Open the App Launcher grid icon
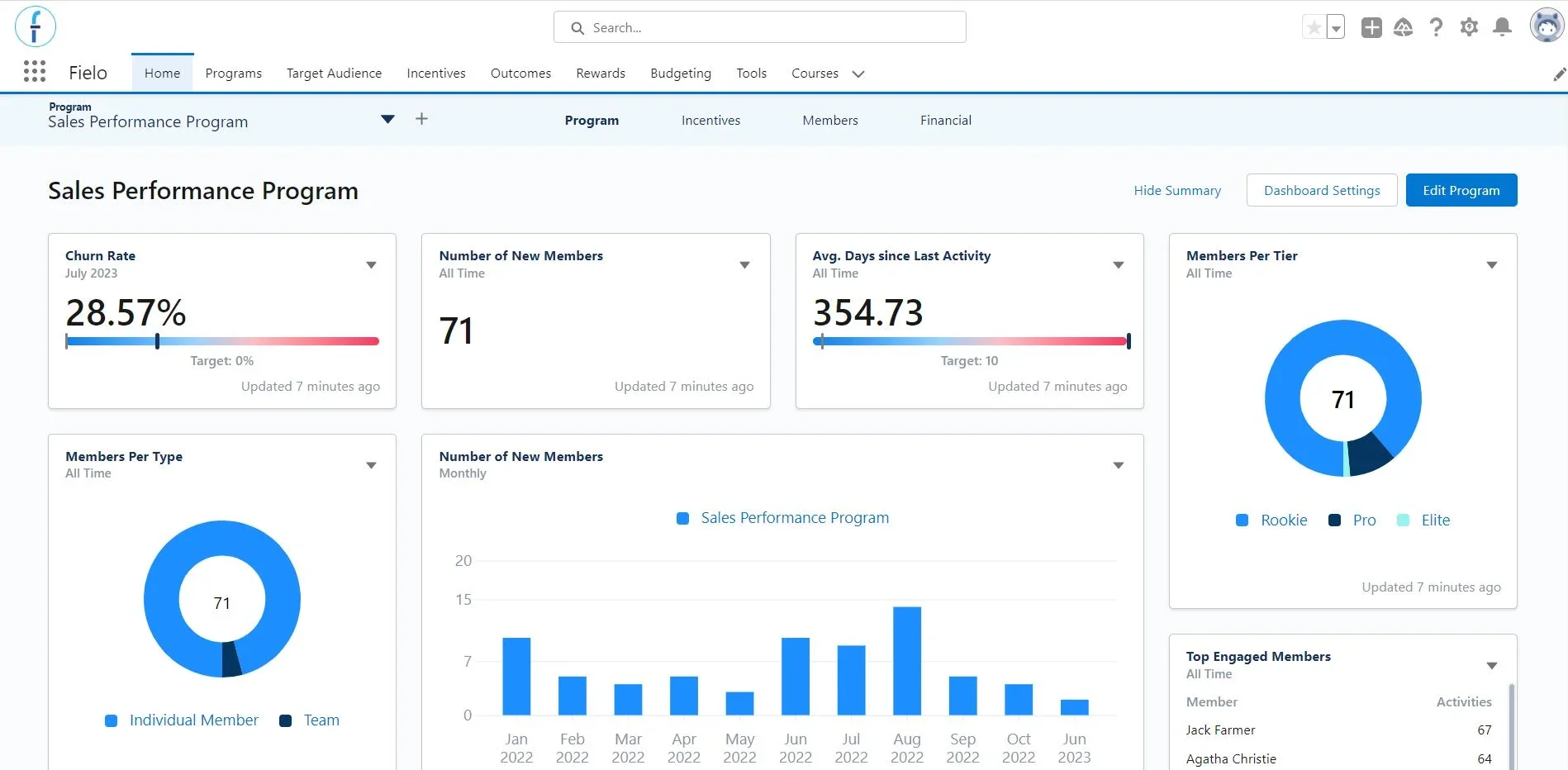 [34, 72]
